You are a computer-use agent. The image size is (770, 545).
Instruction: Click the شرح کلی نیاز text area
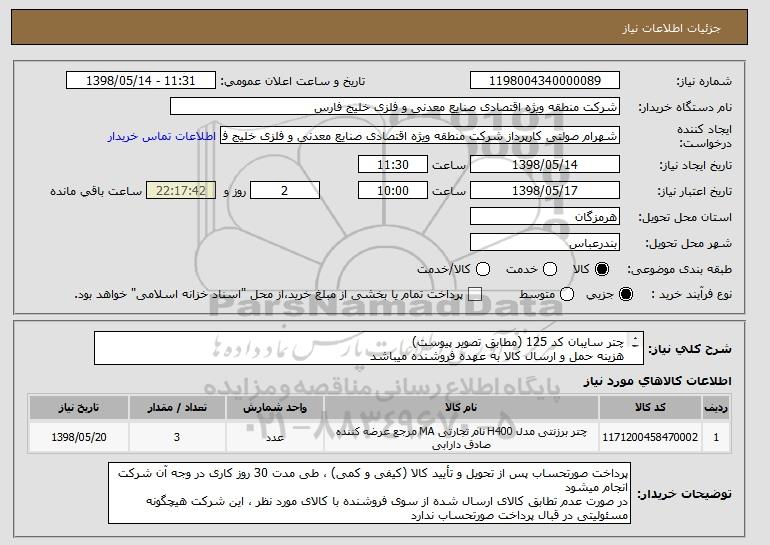[x=369, y=348]
